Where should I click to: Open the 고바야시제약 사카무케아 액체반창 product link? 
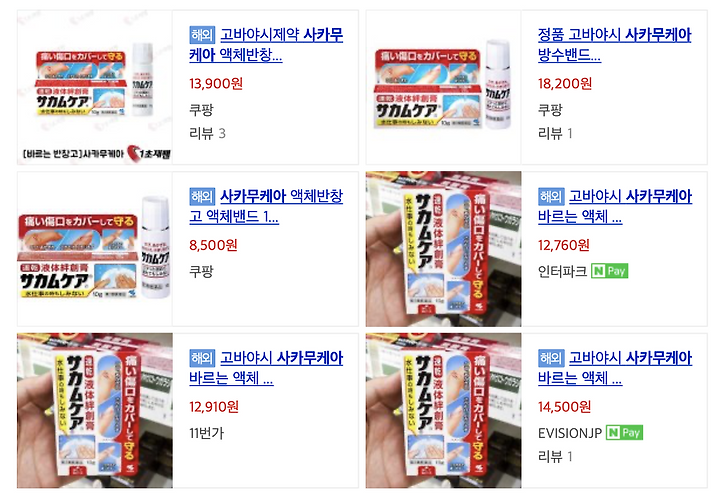tap(266, 45)
